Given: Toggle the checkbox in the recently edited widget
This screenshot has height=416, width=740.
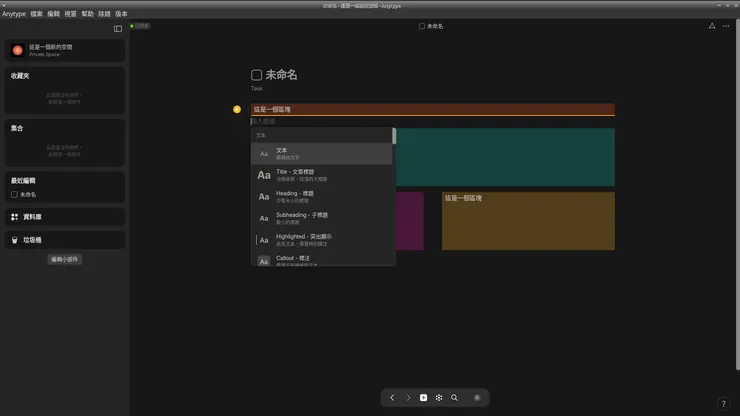Looking at the screenshot, I should pyautogui.click(x=14, y=195).
